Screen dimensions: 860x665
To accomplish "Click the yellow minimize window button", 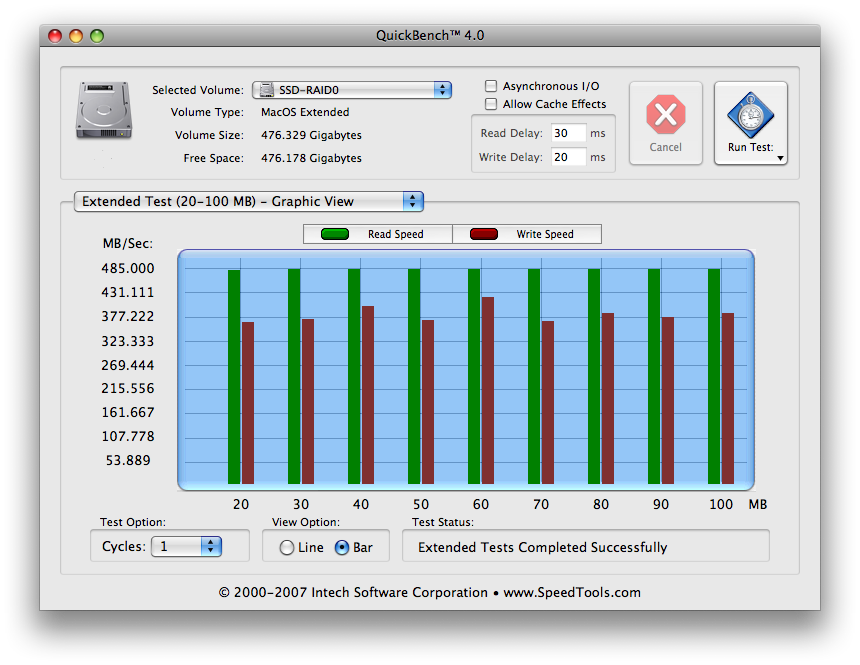I will [x=76, y=36].
